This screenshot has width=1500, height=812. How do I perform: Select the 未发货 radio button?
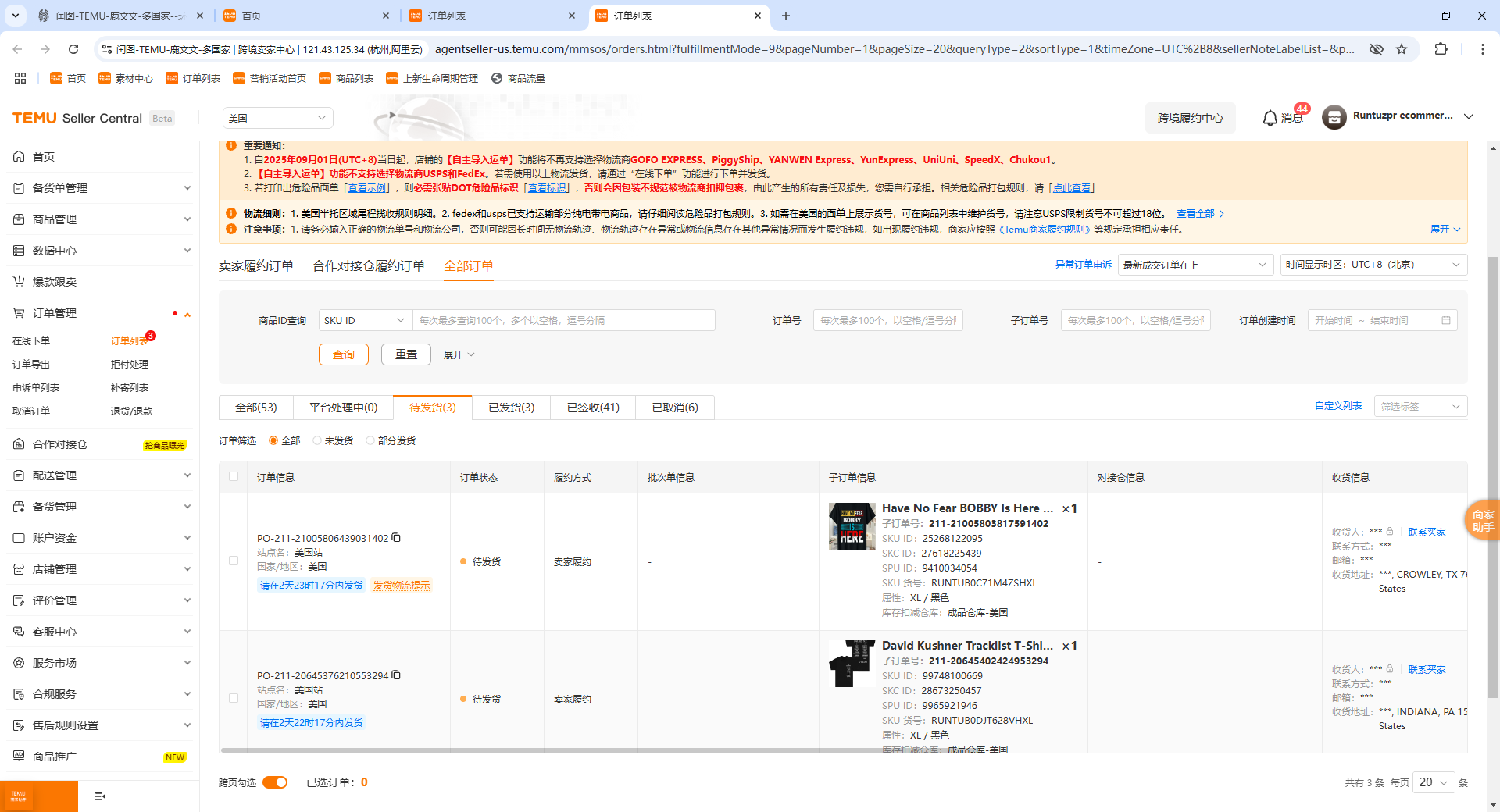coord(316,440)
